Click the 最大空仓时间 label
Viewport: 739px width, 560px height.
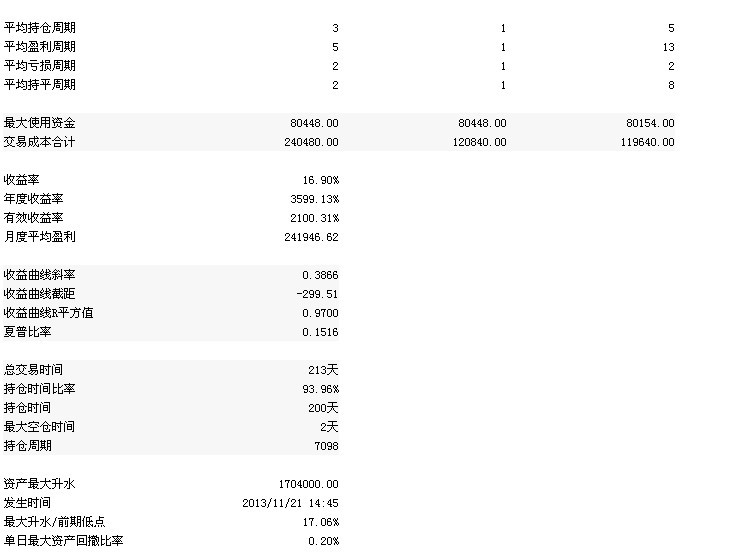tap(39, 427)
